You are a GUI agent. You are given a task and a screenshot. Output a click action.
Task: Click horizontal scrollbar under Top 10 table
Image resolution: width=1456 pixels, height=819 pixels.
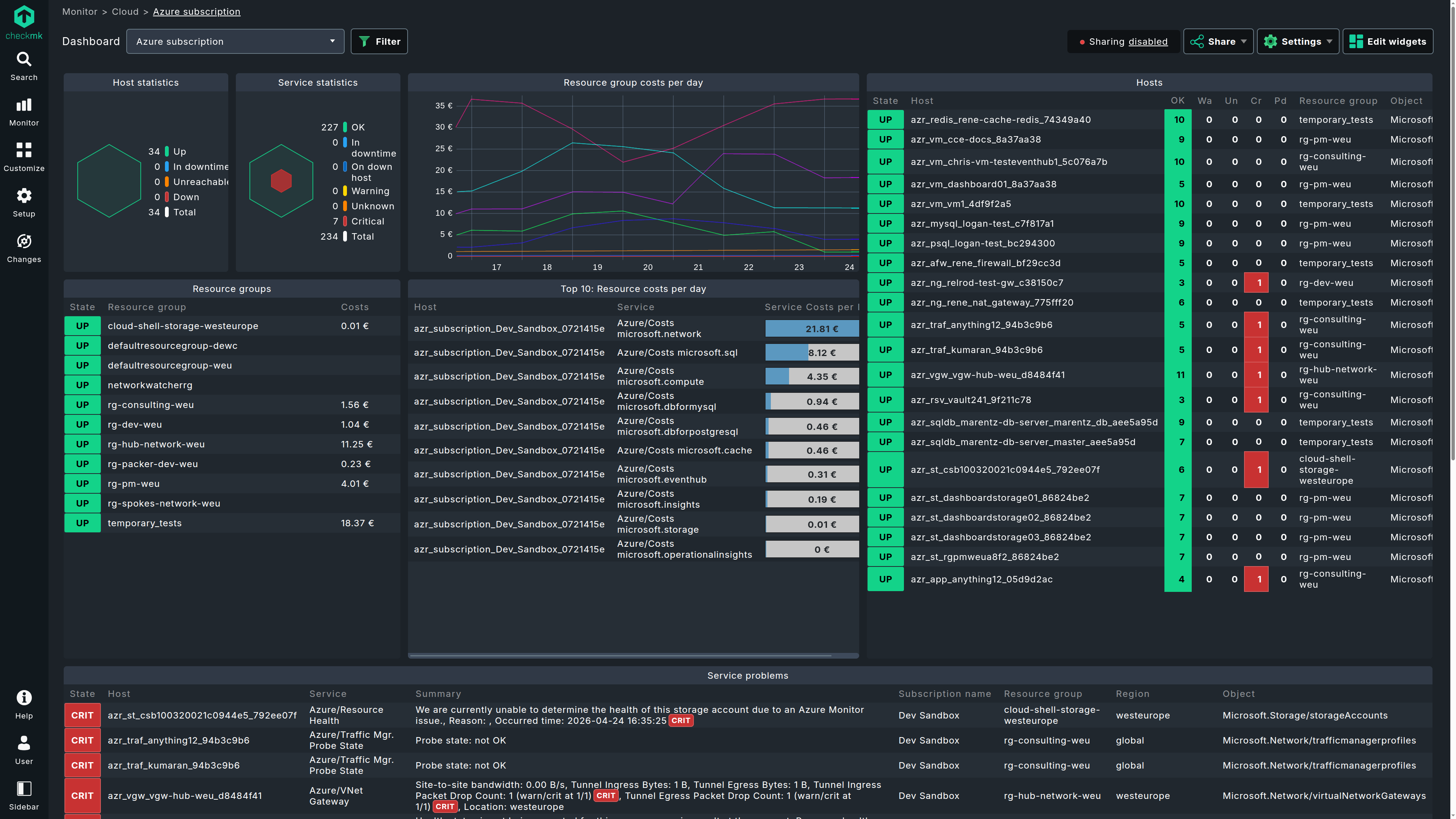(620, 656)
